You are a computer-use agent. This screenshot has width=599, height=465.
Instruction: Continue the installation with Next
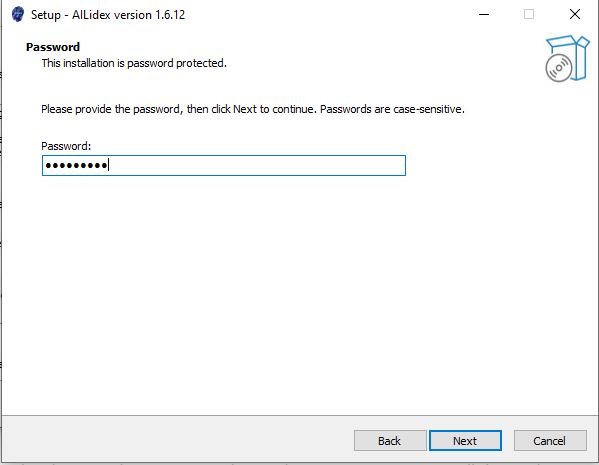(465, 441)
